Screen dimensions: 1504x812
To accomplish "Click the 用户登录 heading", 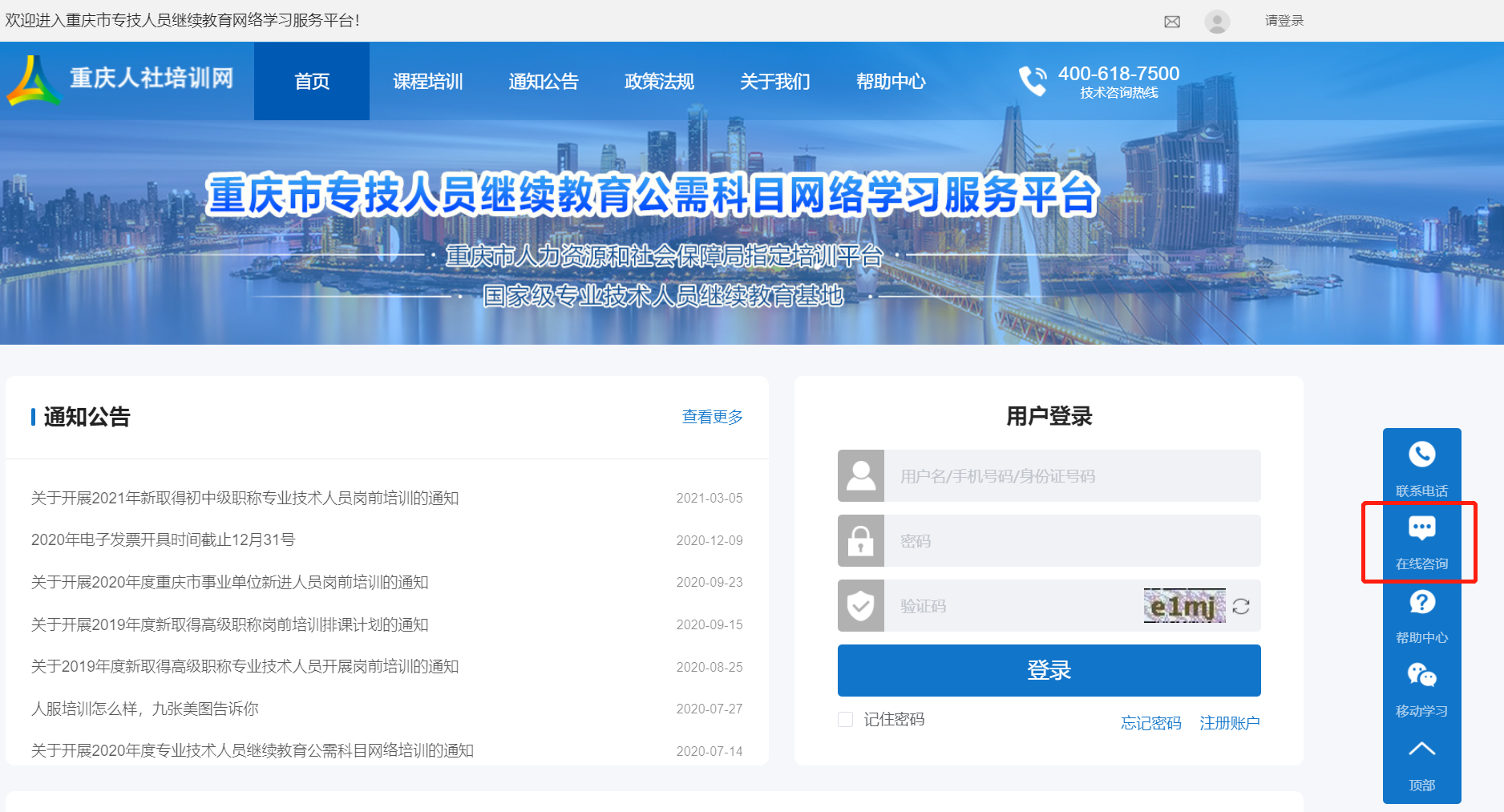I will click(1049, 416).
